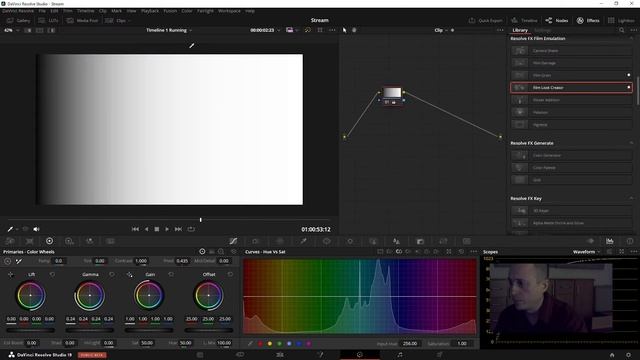640x360 pixels.
Task: Open the Fusion menu
Action: tap(170, 11)
